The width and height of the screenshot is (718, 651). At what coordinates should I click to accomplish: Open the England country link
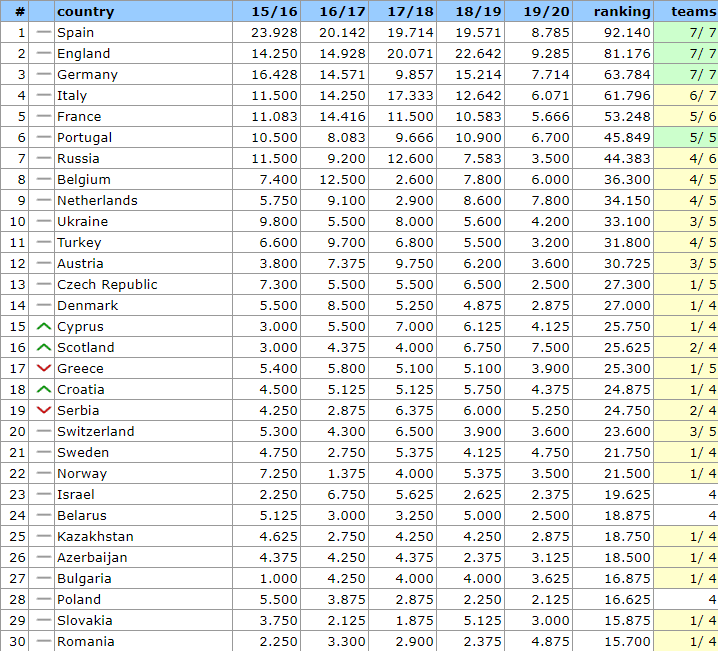pos(84,54)
